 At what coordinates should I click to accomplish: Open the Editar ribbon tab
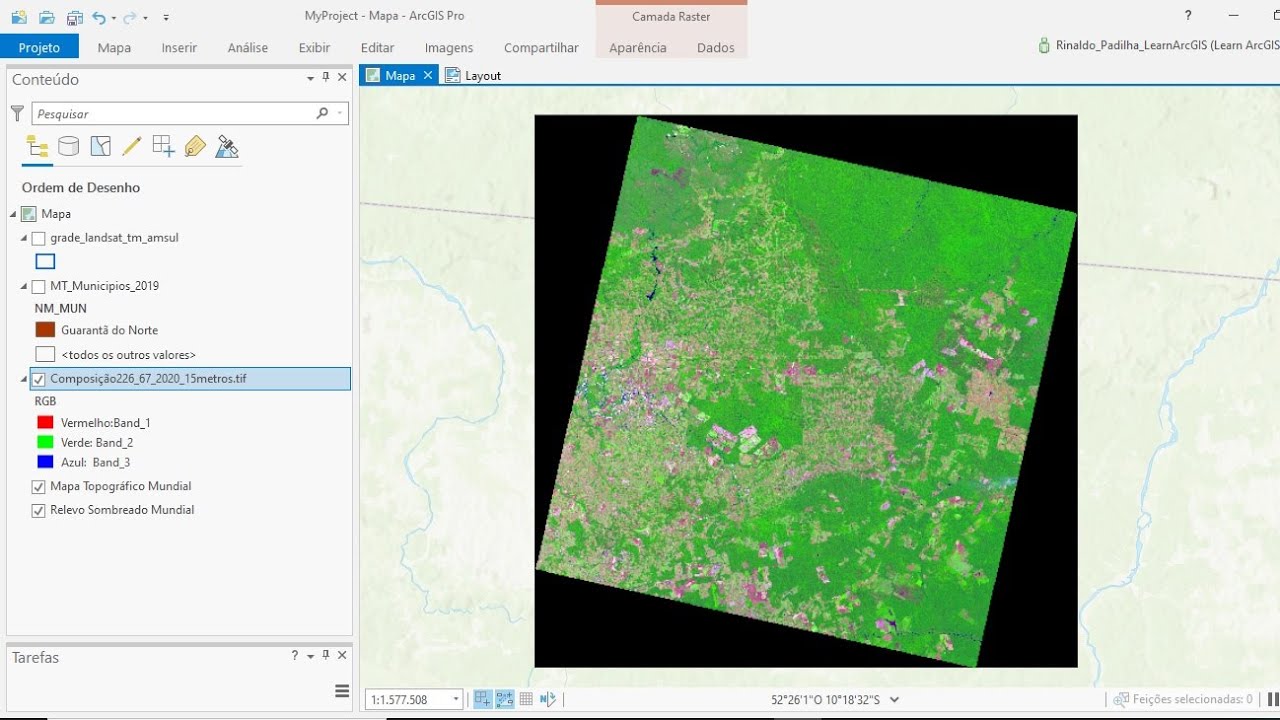(377, 47)
